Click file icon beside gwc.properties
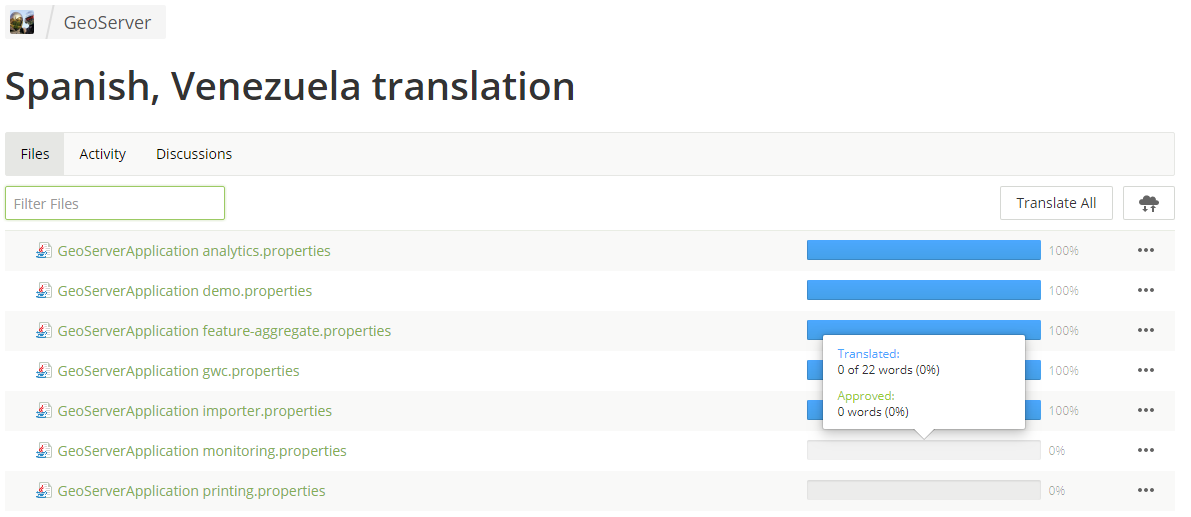1191x517 pixels. point(44,370)
